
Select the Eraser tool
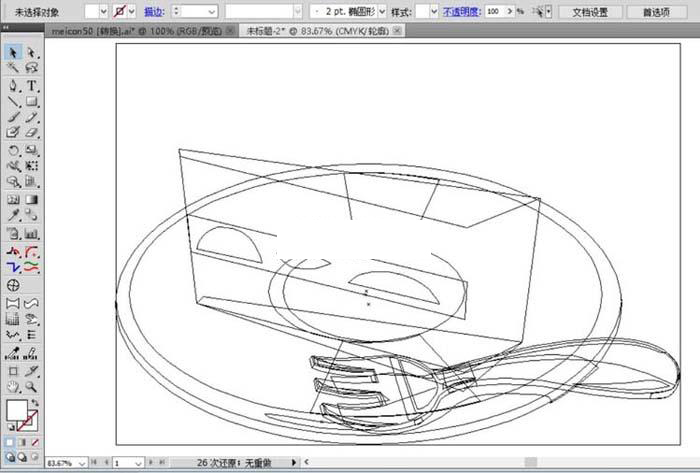[31, 132]
